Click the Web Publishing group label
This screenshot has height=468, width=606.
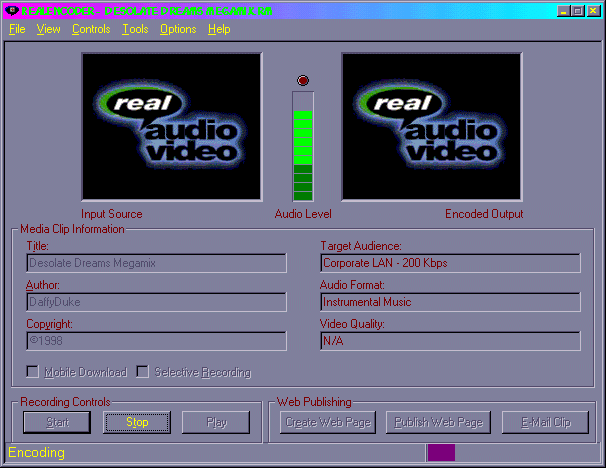tap(314, 402)
